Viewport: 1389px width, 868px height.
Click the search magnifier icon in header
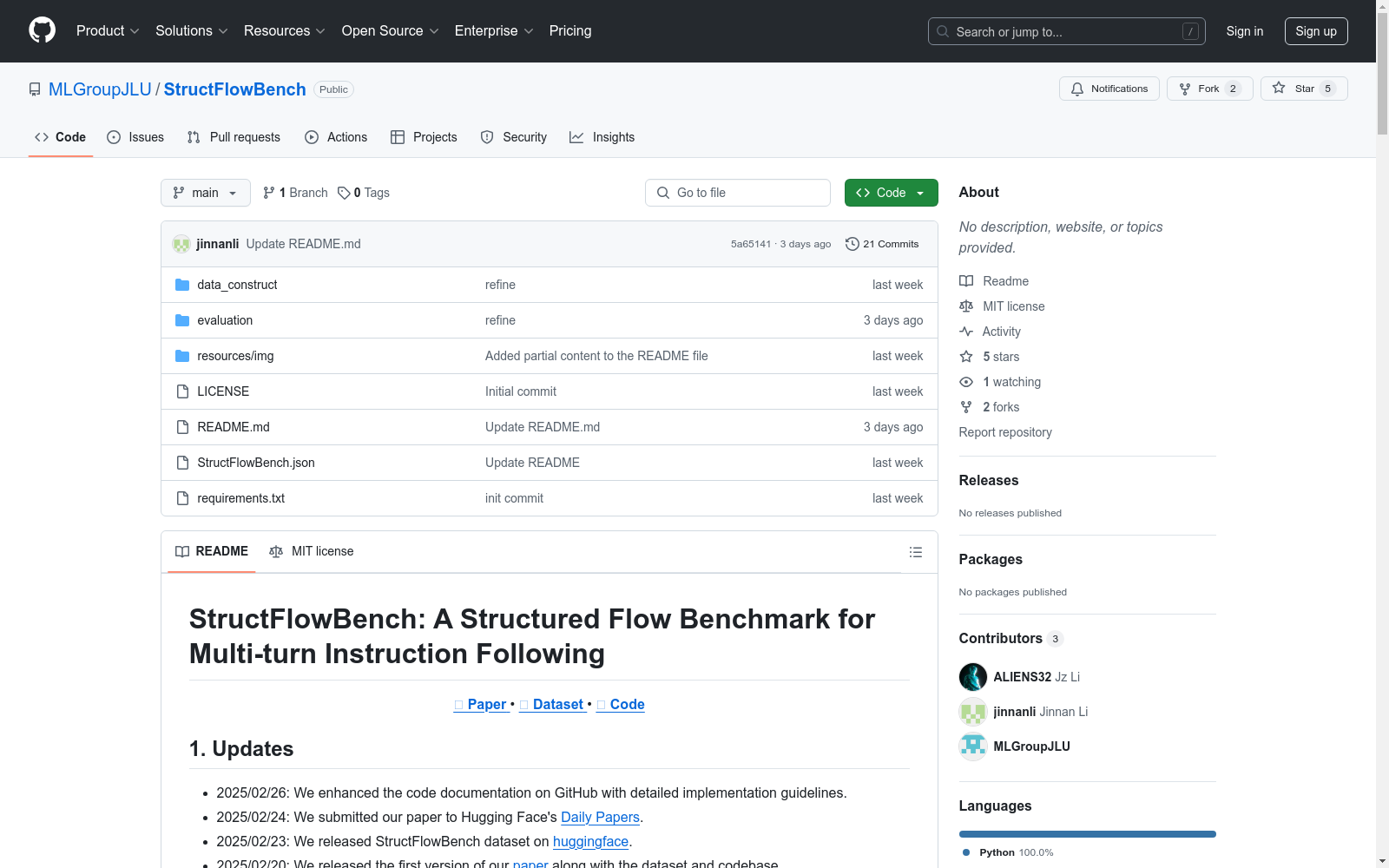point(943,31)
